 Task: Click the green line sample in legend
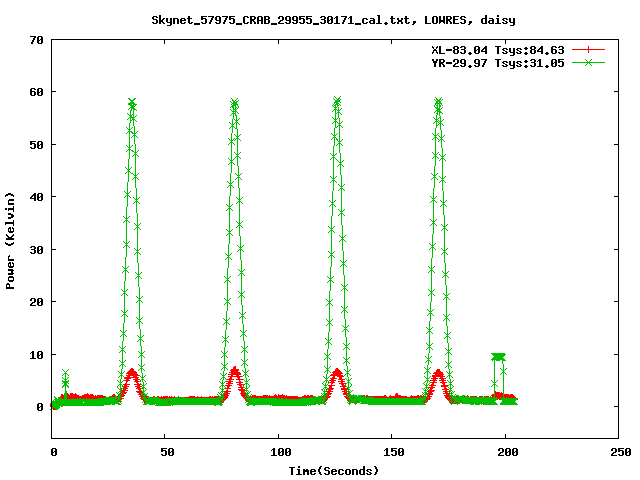588,62
